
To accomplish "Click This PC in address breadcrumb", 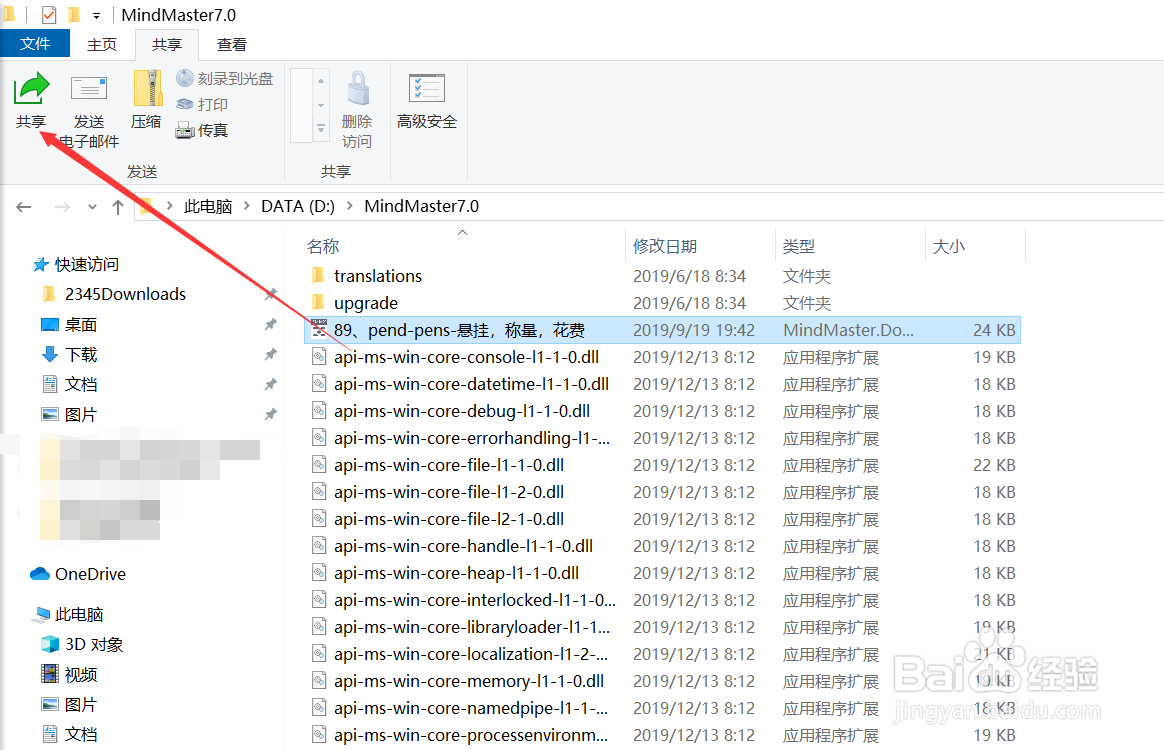I will (208, 206).
